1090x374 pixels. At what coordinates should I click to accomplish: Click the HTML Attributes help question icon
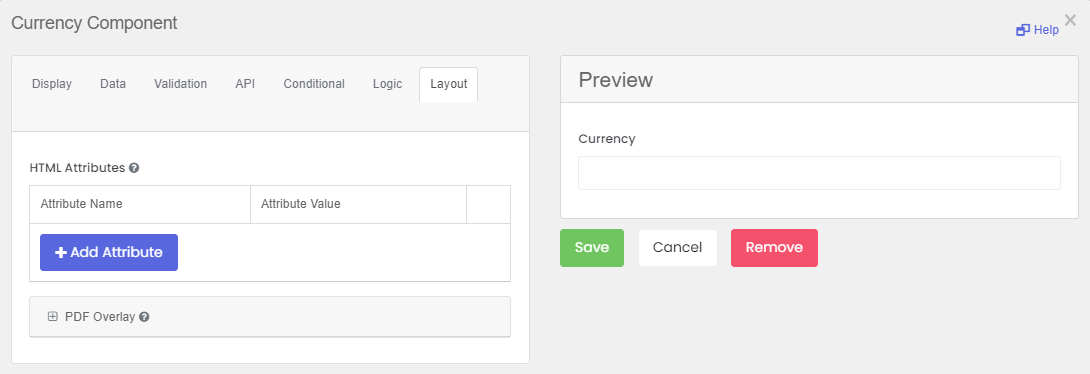134,168
